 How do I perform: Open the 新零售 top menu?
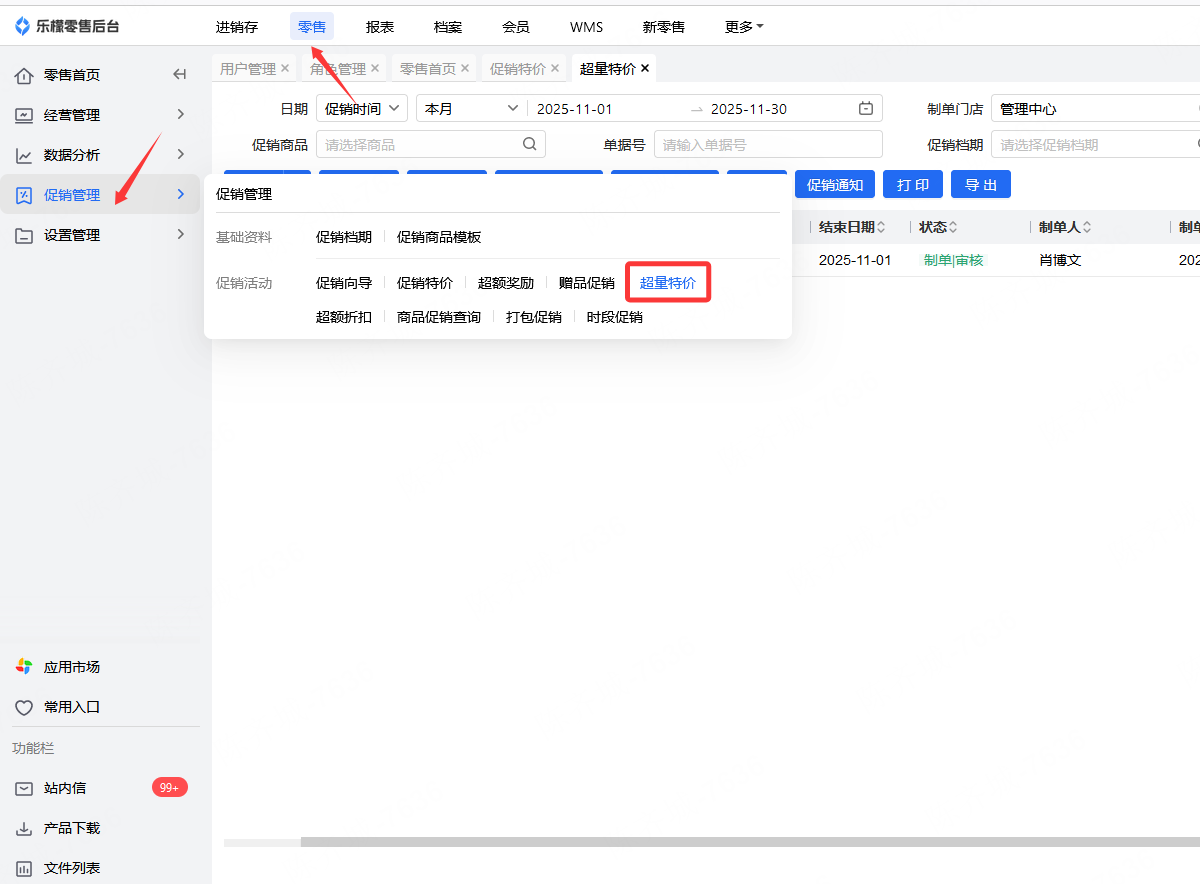[x=664, y=27]
